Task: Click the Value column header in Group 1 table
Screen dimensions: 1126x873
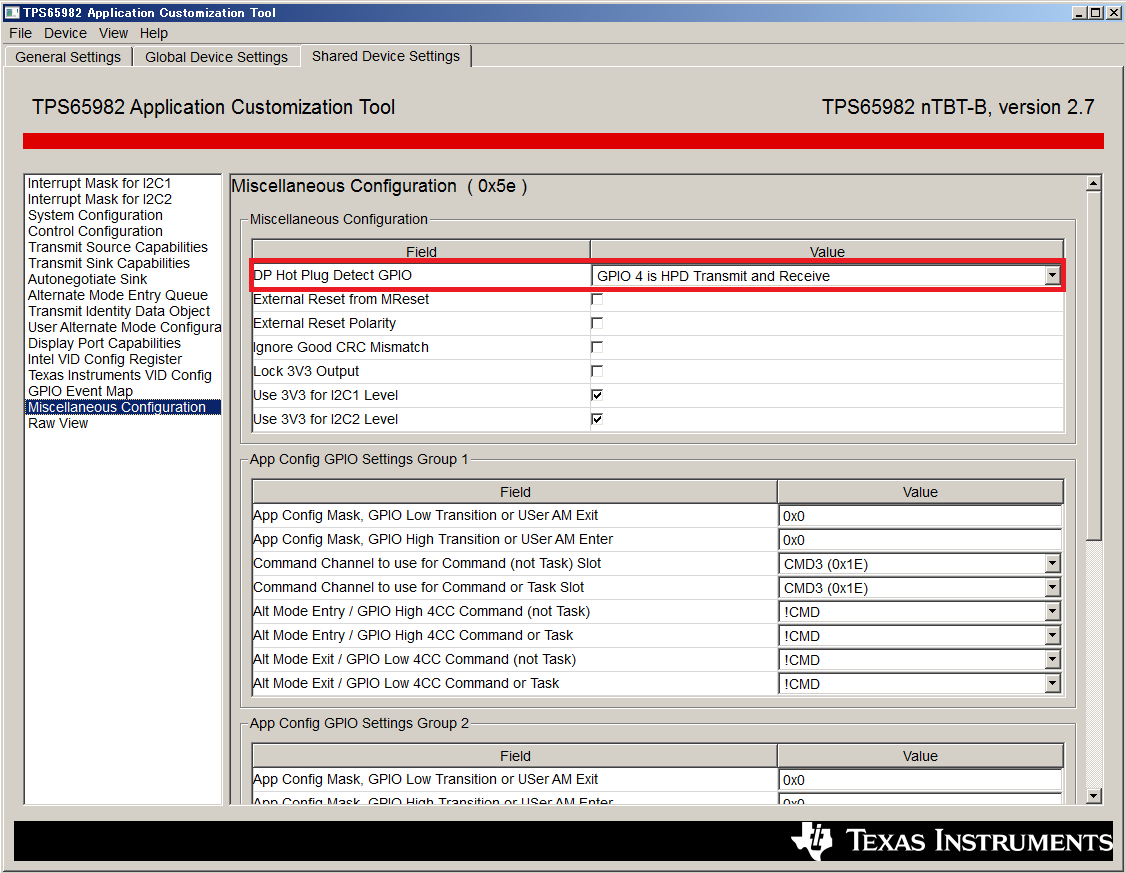Action: click(x=920, y=492)
